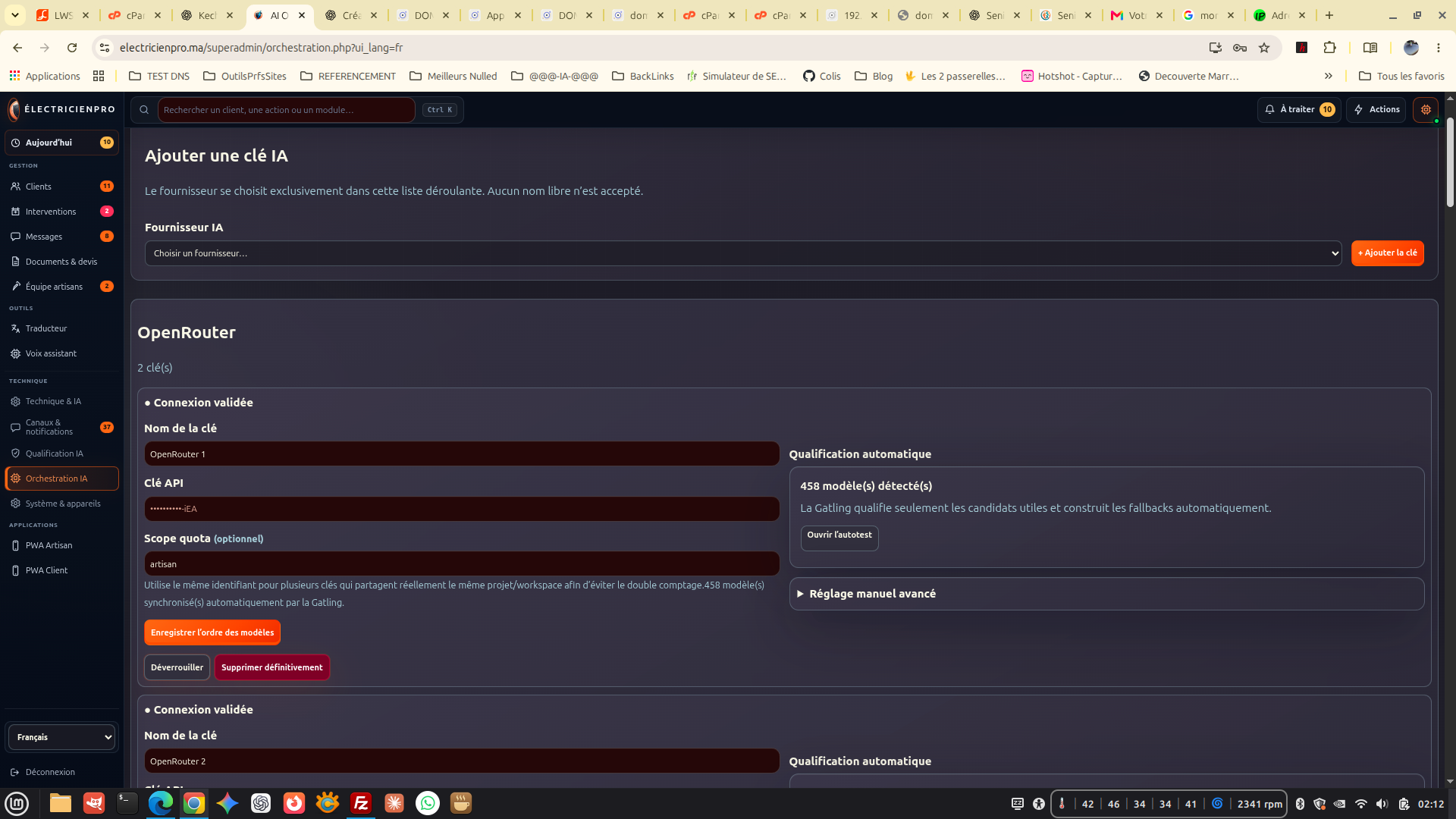Open the Technique & IA gear icon

[x=15, y=401]
